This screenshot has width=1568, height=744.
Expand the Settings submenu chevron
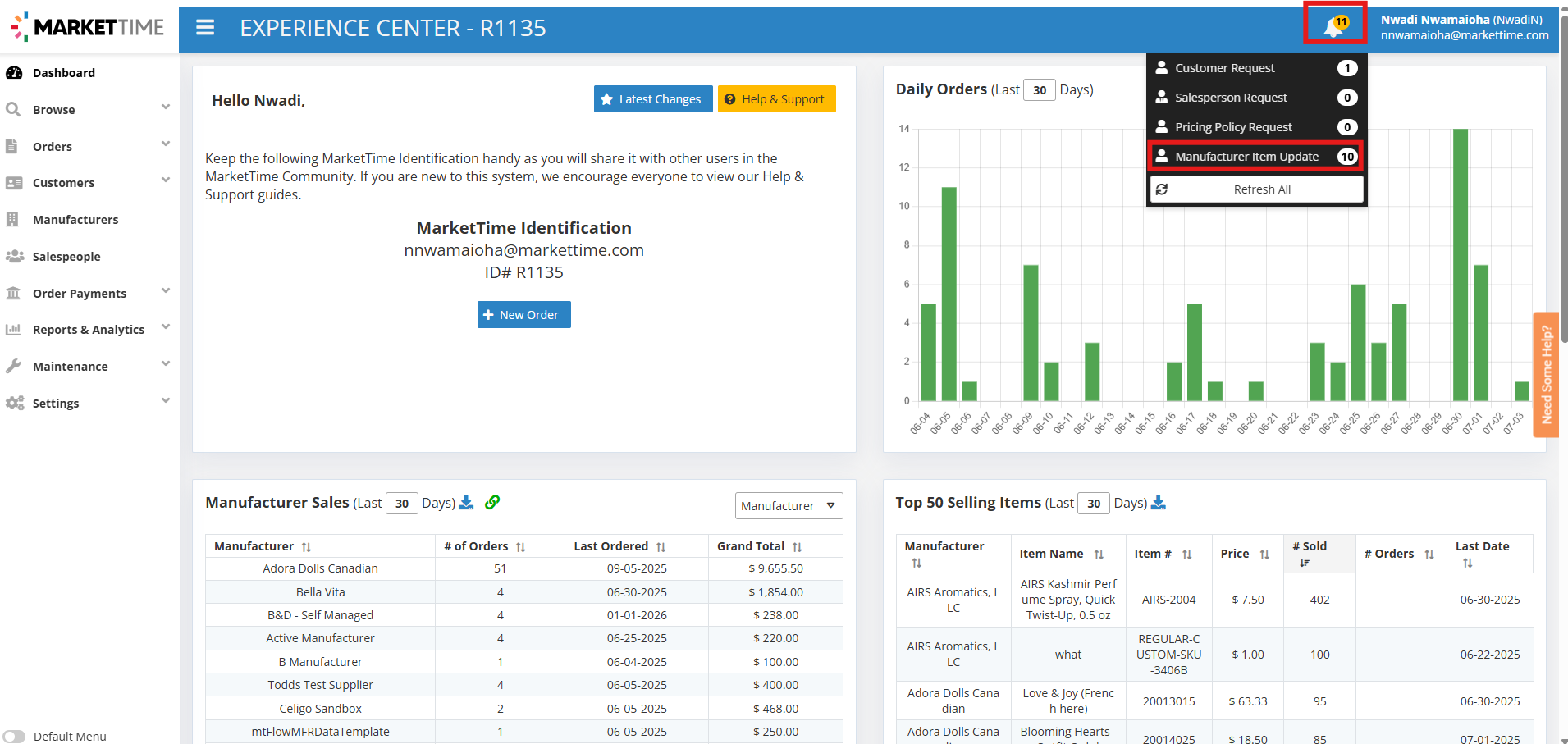point(166,400)
